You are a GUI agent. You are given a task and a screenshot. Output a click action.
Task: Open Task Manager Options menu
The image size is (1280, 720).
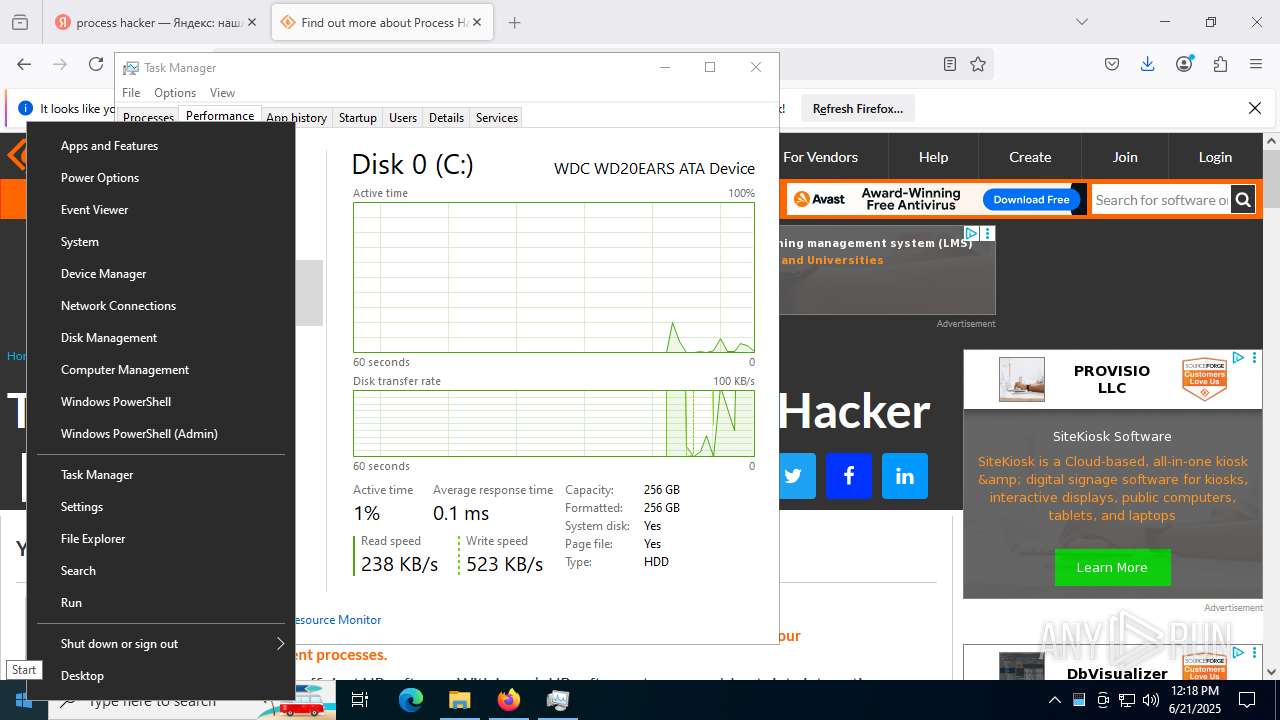coord(175,93)
